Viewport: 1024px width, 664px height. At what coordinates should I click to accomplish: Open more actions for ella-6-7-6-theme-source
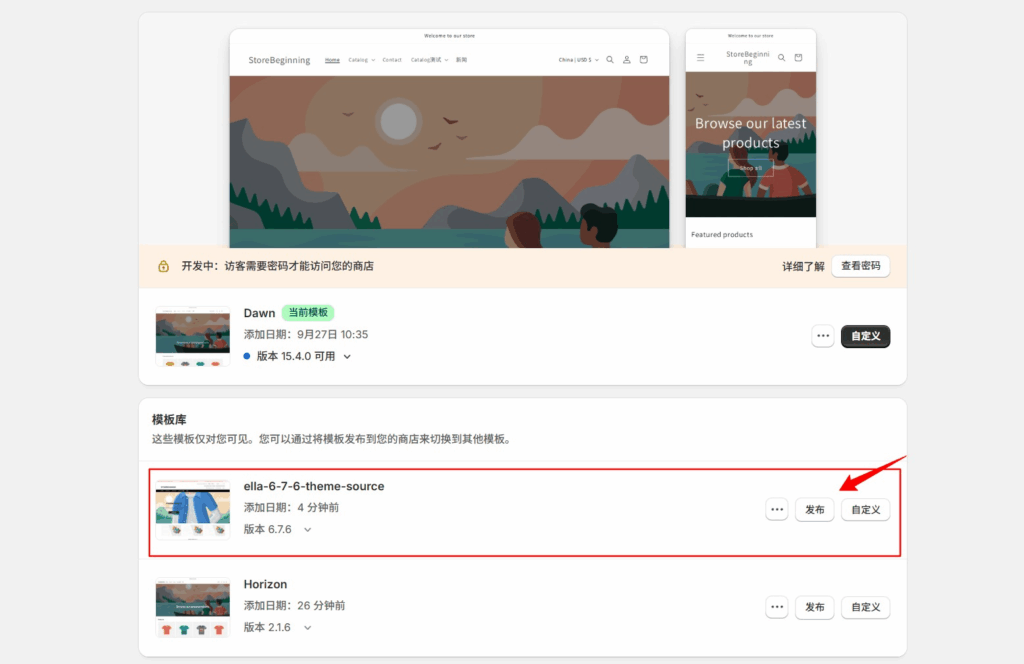click(x=777, y=510)
